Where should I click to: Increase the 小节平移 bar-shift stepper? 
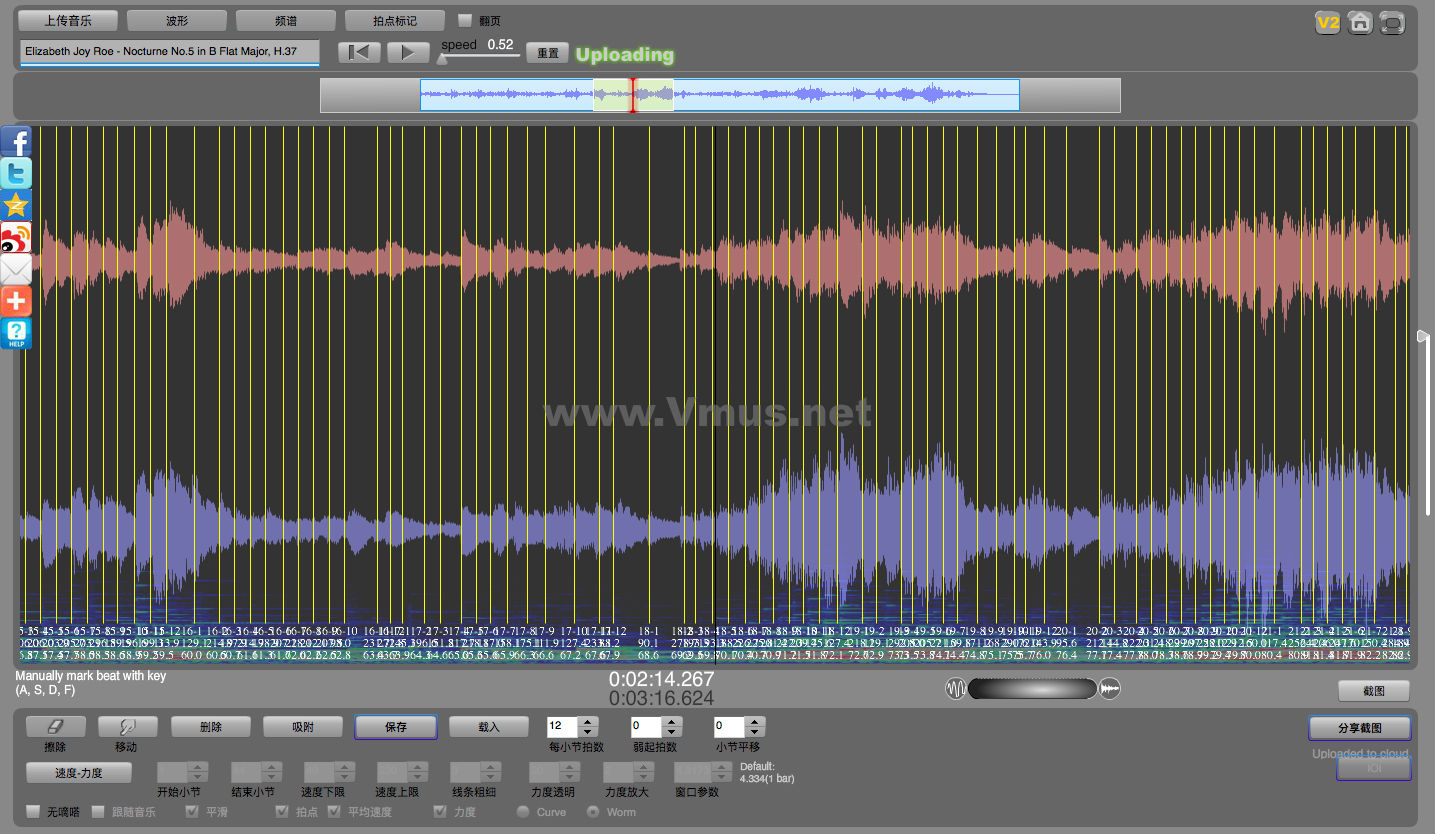755,722
